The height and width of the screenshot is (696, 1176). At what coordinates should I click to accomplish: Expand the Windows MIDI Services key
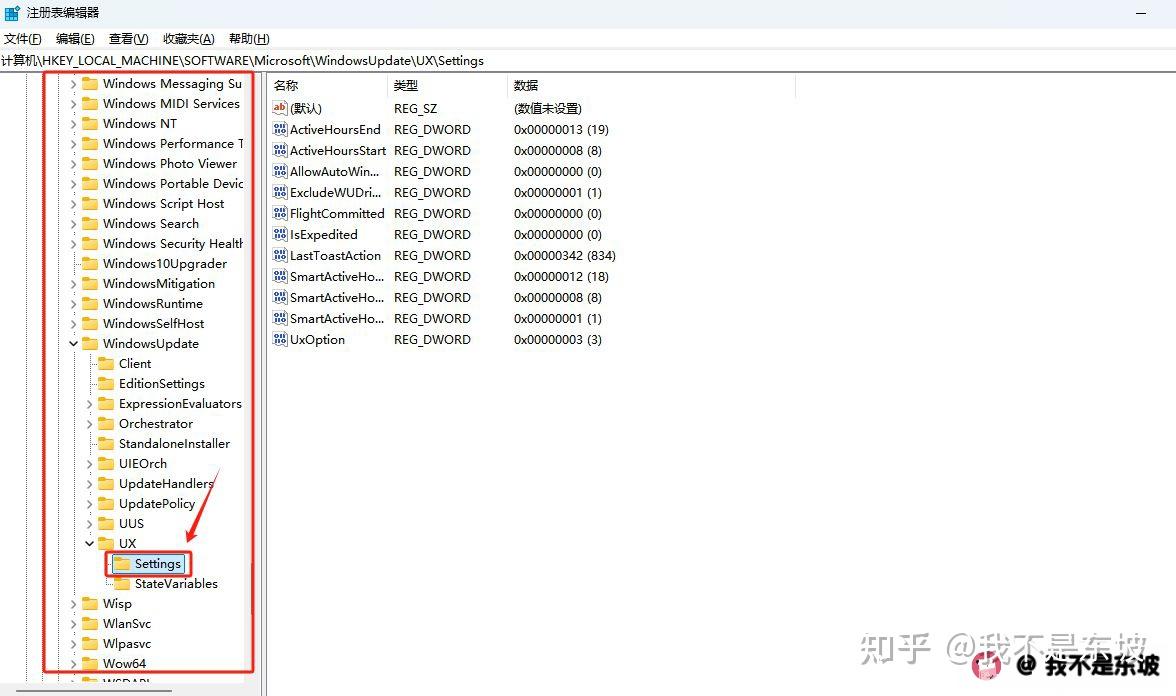pyautogui.click(x=74, y=104)
